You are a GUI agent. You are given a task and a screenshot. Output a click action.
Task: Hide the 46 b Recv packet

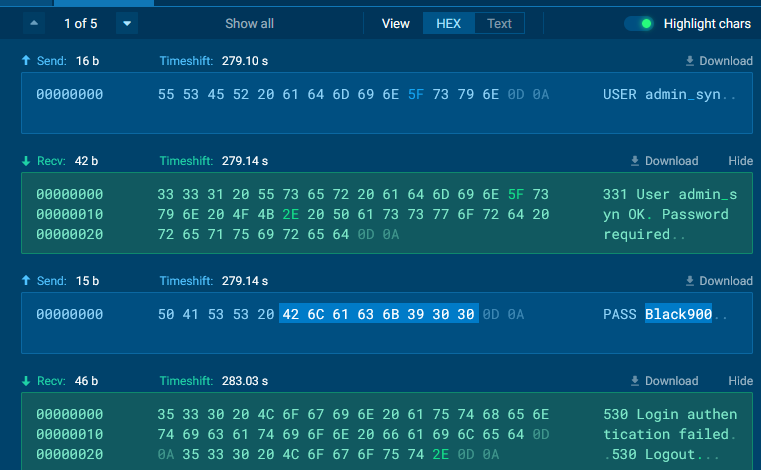point(740,381)
